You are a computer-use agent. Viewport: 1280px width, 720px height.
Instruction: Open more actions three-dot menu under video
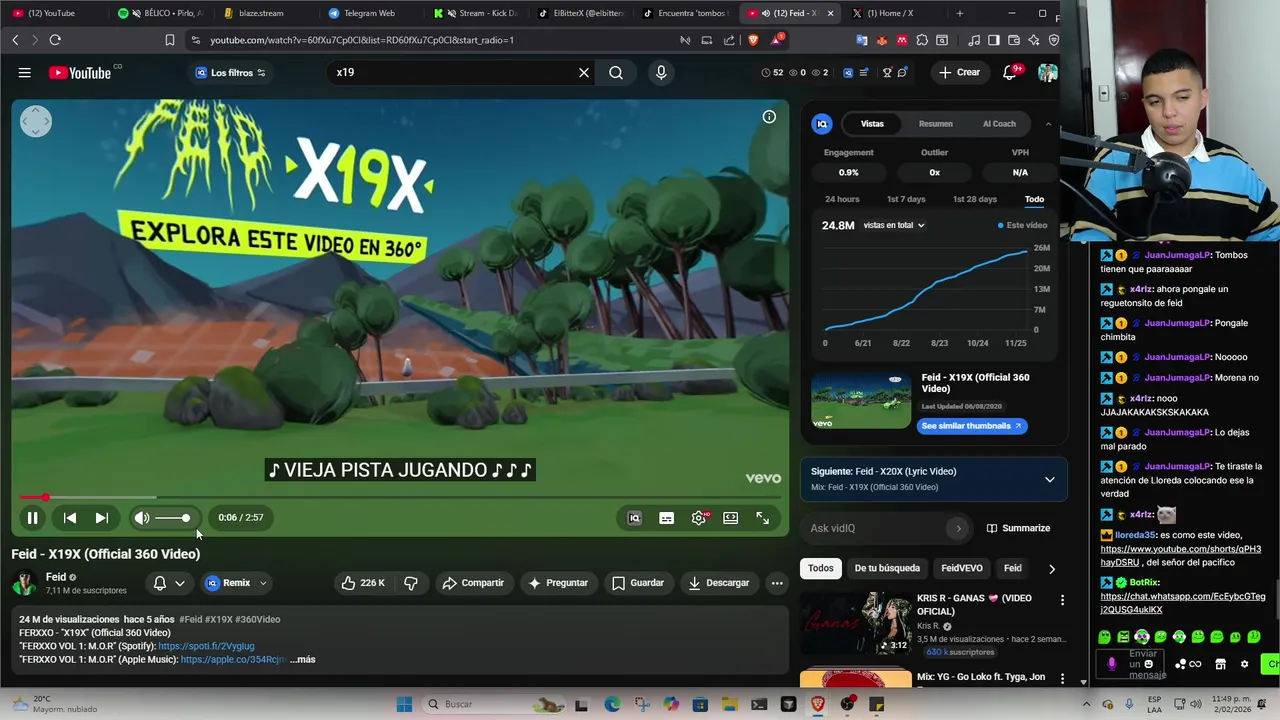tap(777, 583)
